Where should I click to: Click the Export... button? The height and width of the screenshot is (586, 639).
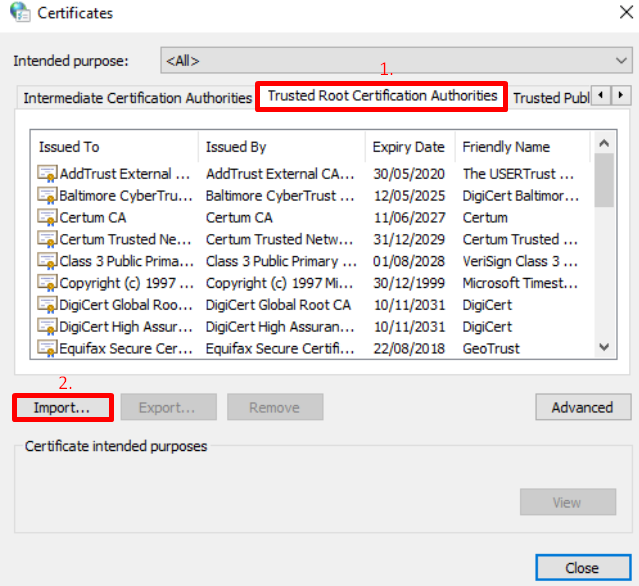click(169, 407)
